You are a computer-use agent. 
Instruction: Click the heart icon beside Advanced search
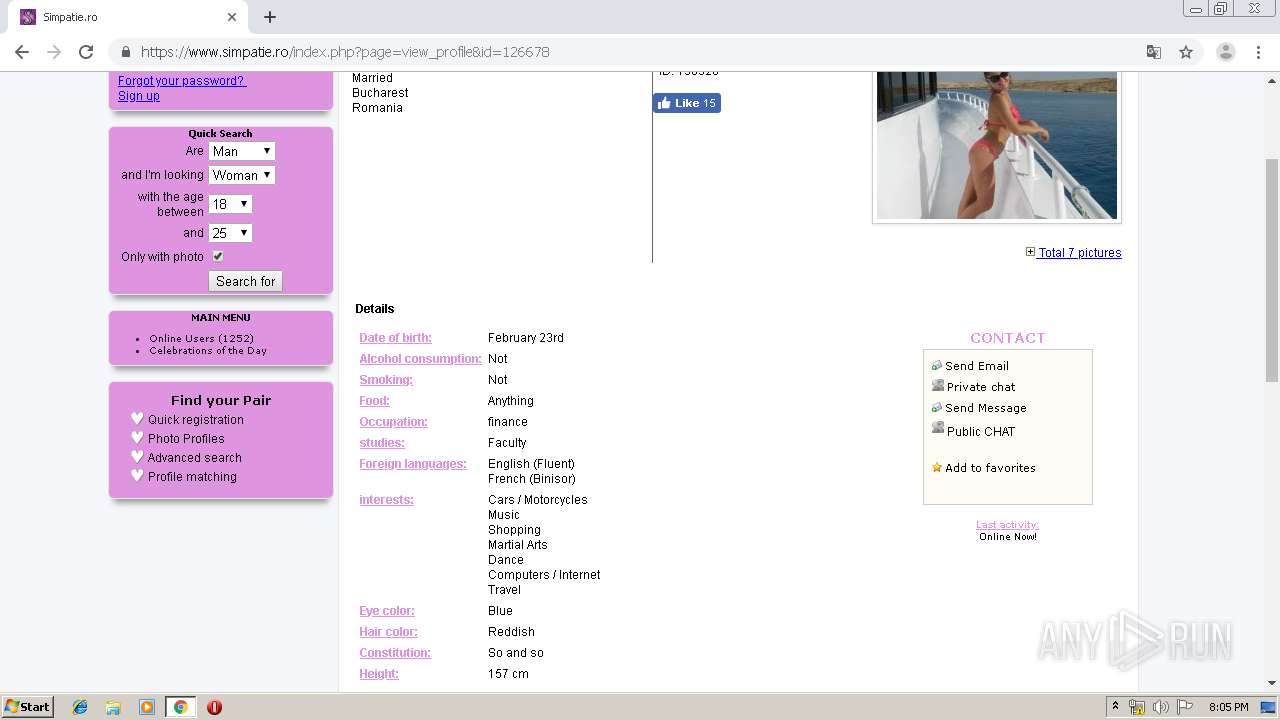[137, 457]
